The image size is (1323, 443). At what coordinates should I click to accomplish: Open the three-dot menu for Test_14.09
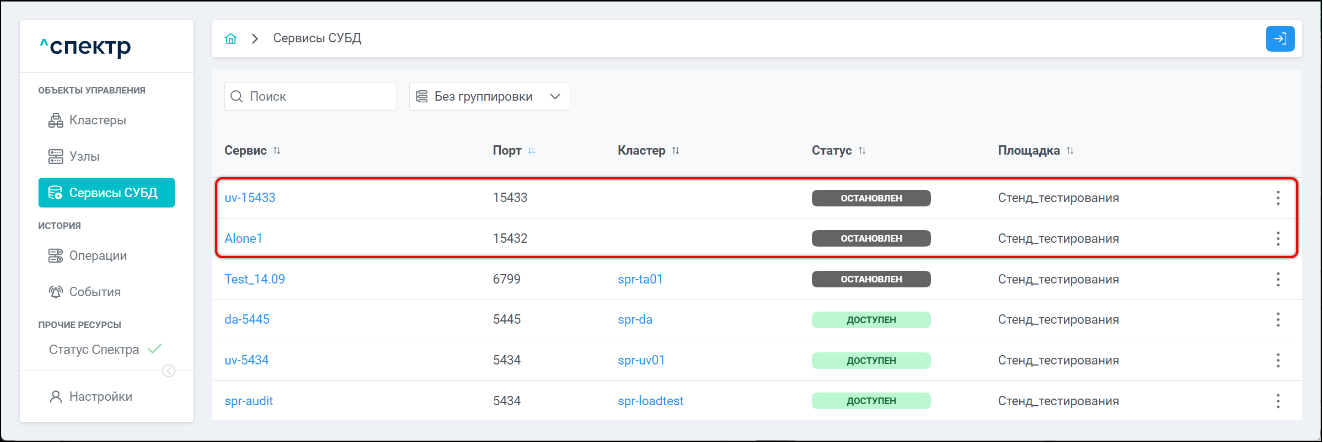1277,279
